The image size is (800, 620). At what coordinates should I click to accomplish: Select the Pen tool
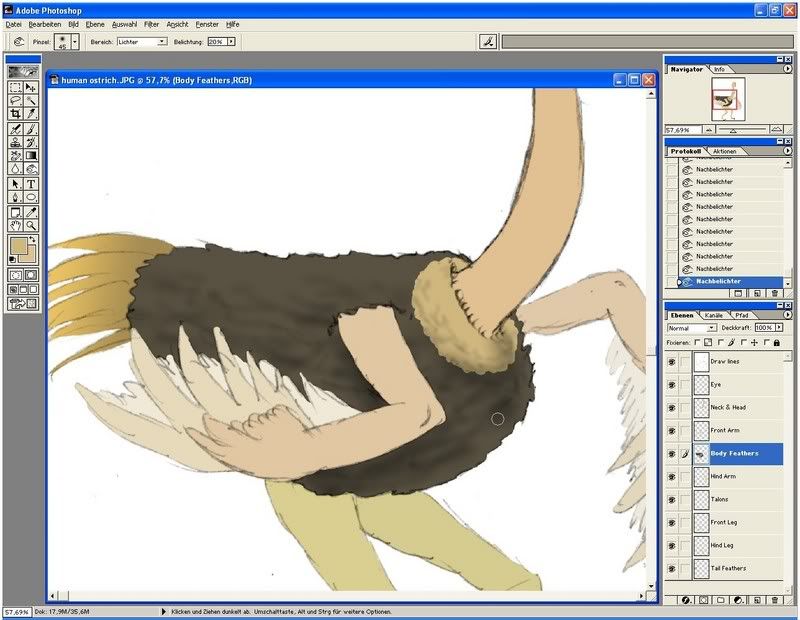click(15, 197)
